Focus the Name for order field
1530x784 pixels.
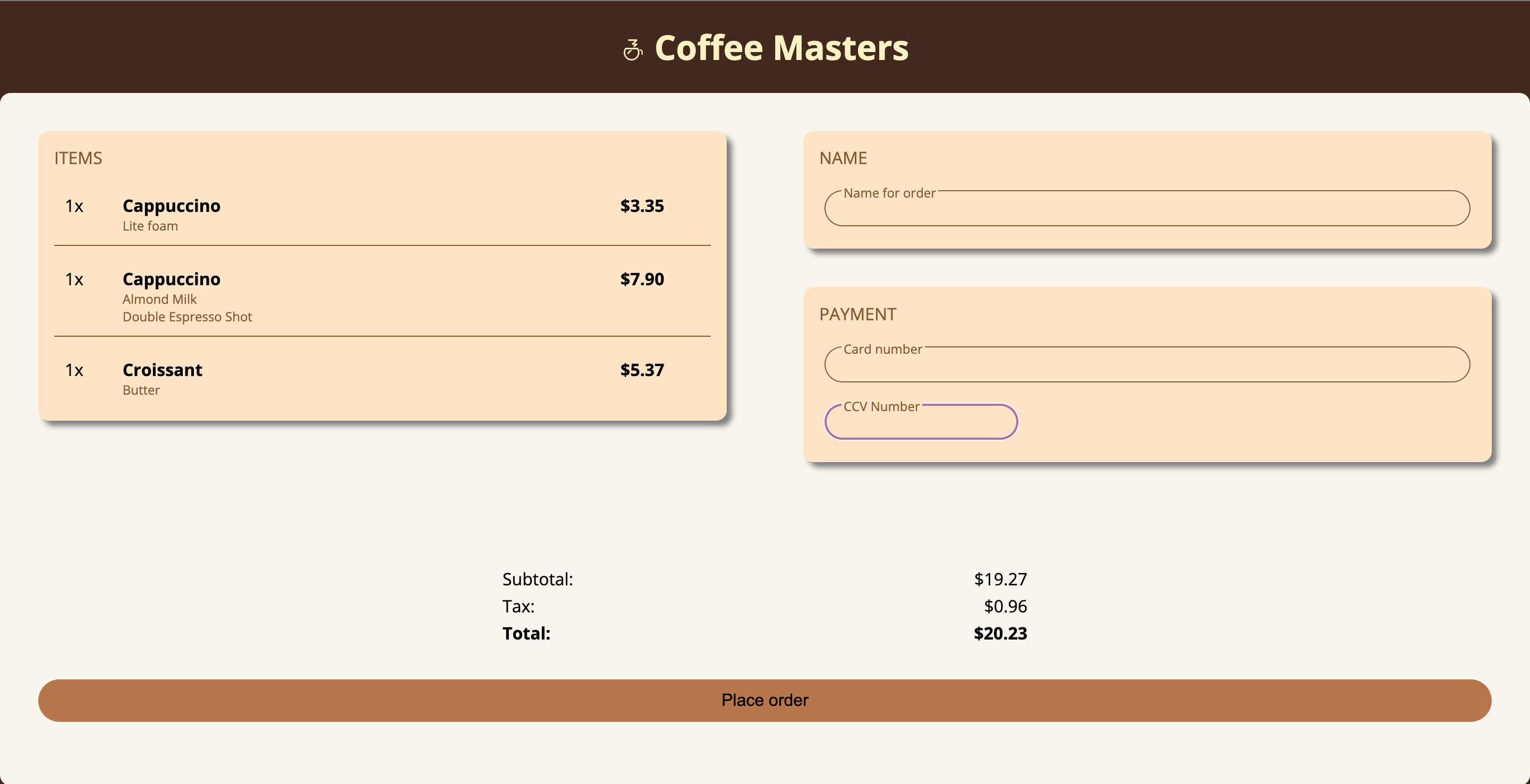1146,209
